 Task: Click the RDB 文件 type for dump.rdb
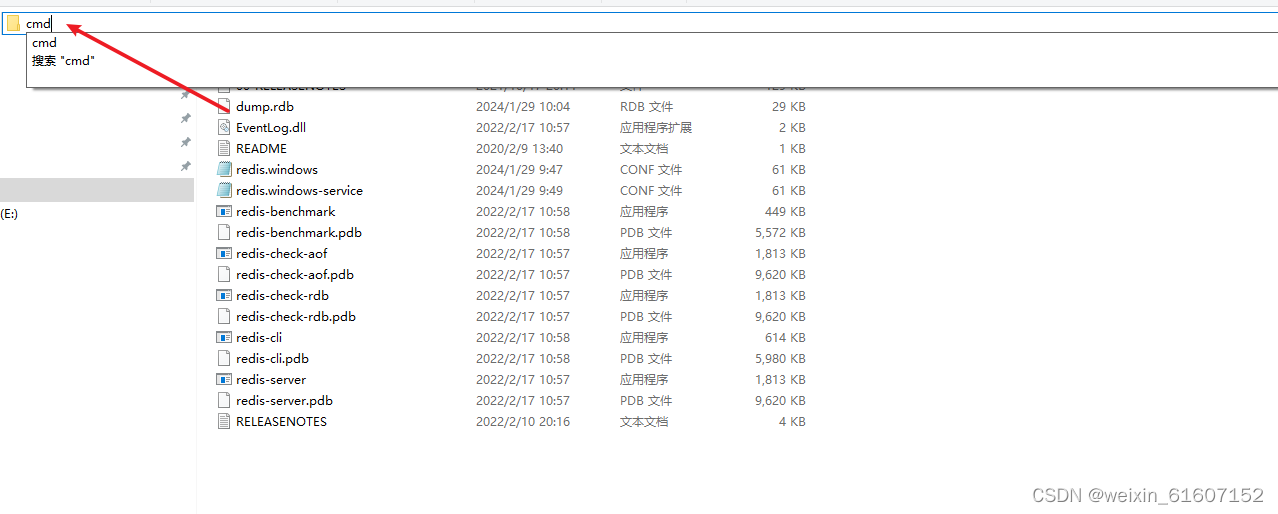coord(646,106)
